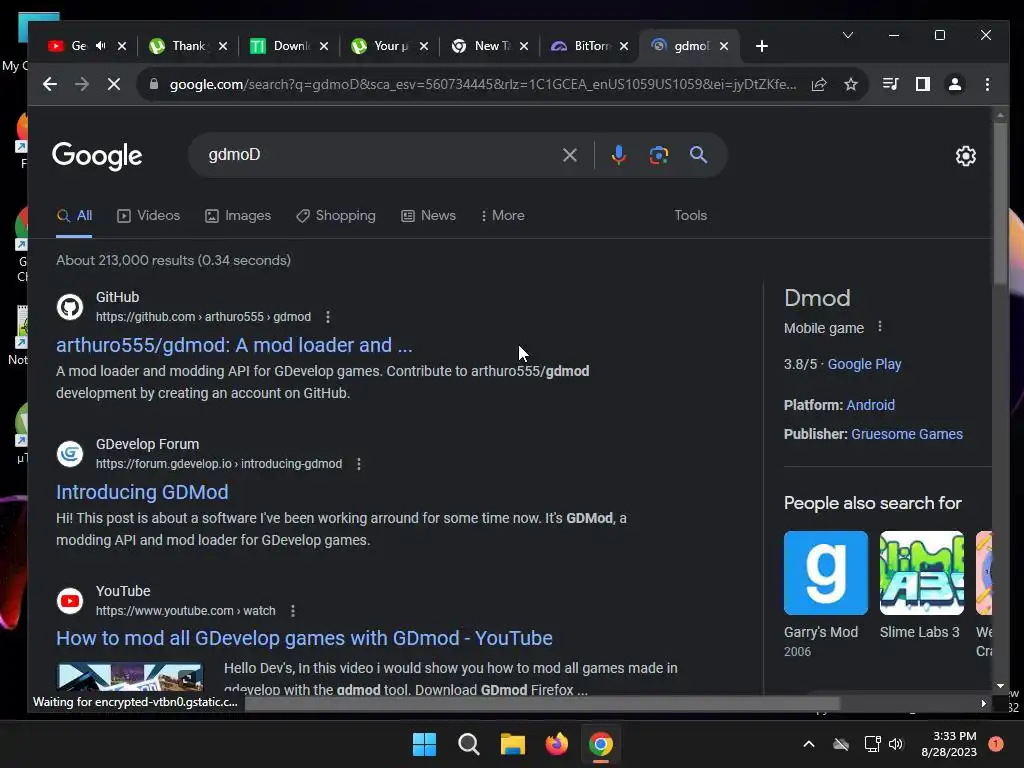Open more options for Dmod panel
Viewport: 1024px width, 768px height.
[880, 327]
